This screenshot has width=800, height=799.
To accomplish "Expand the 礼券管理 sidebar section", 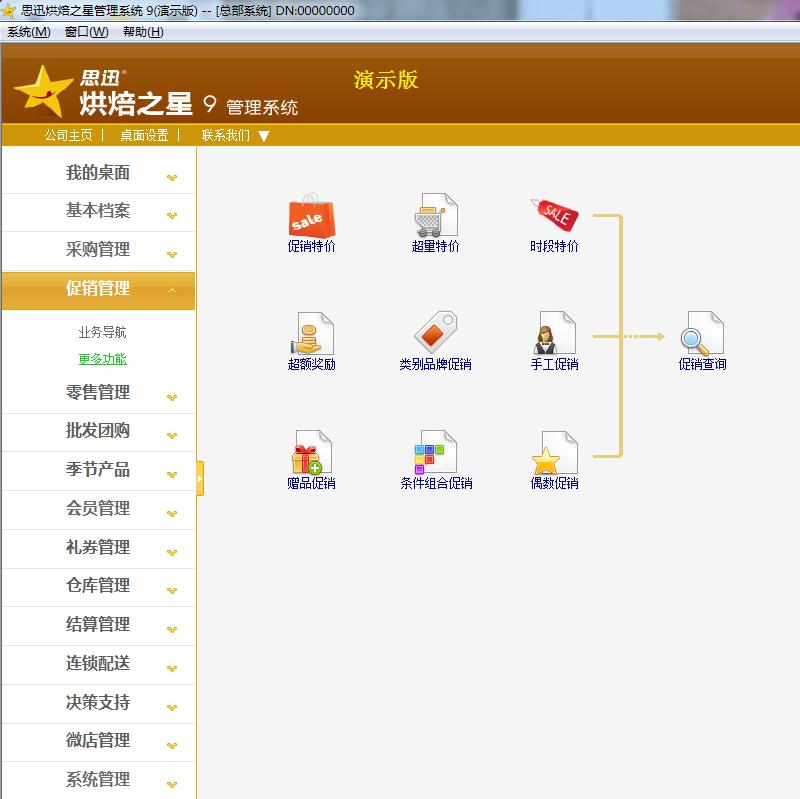I will click(98, 548).
